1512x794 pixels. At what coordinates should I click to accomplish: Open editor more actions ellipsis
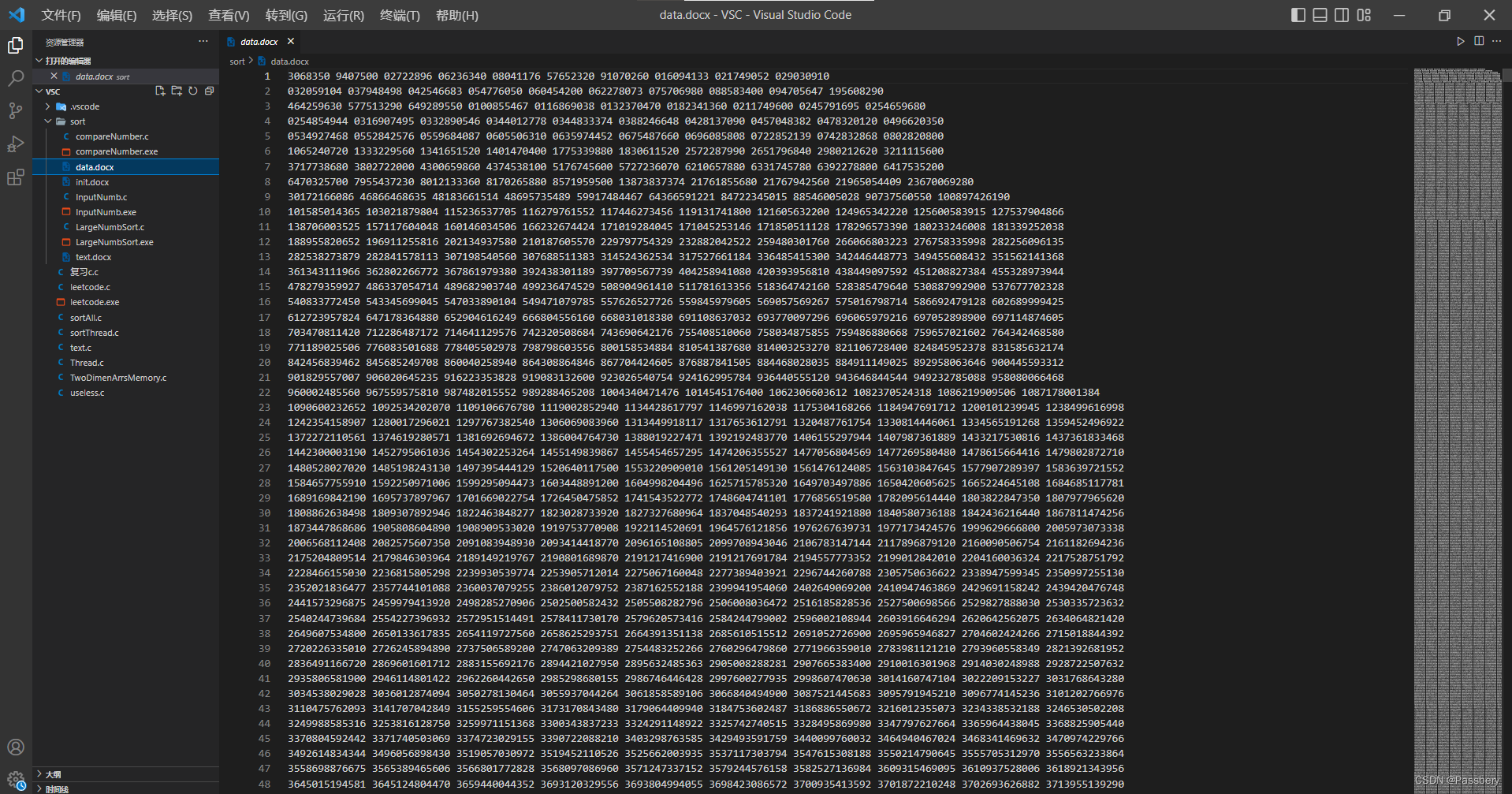click(x=1497, y=41)
